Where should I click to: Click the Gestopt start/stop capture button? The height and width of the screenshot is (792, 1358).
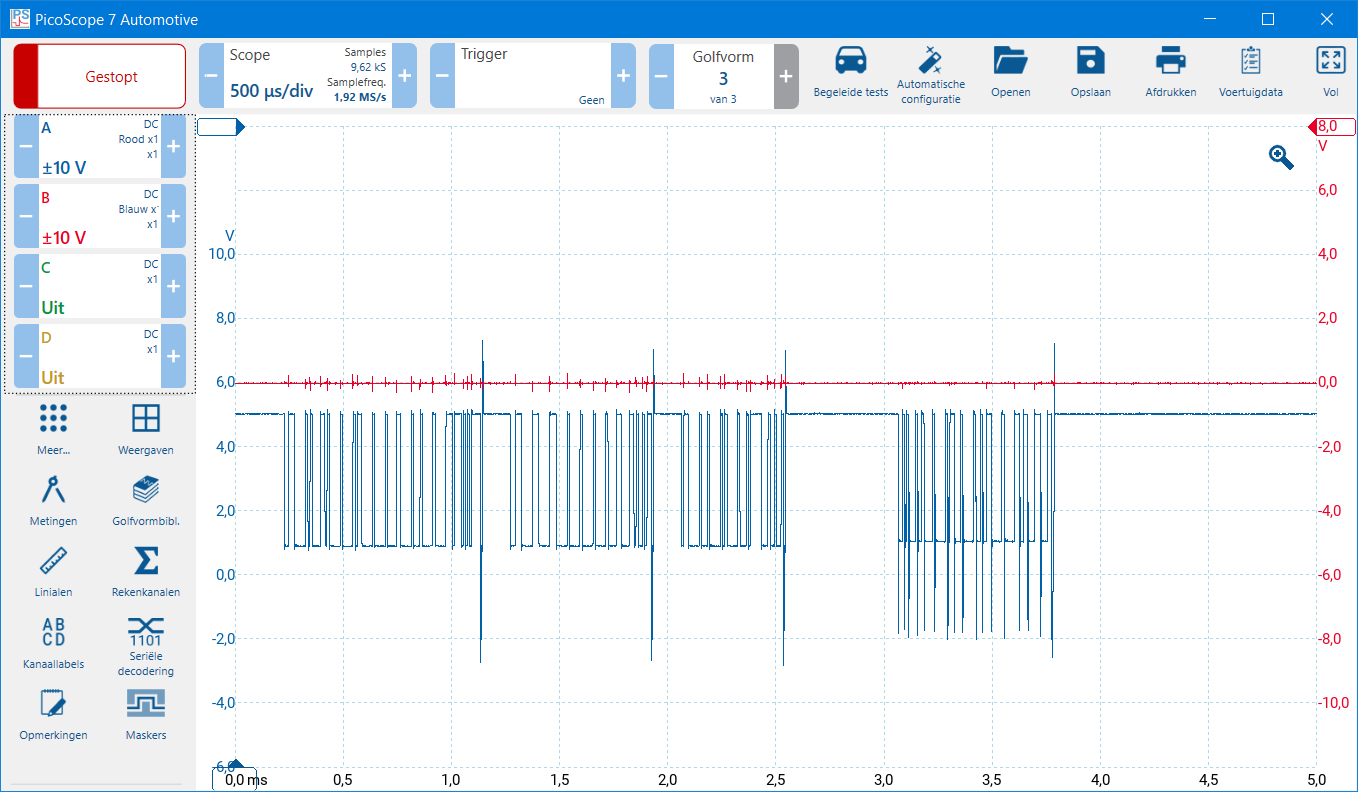[100, 76]
